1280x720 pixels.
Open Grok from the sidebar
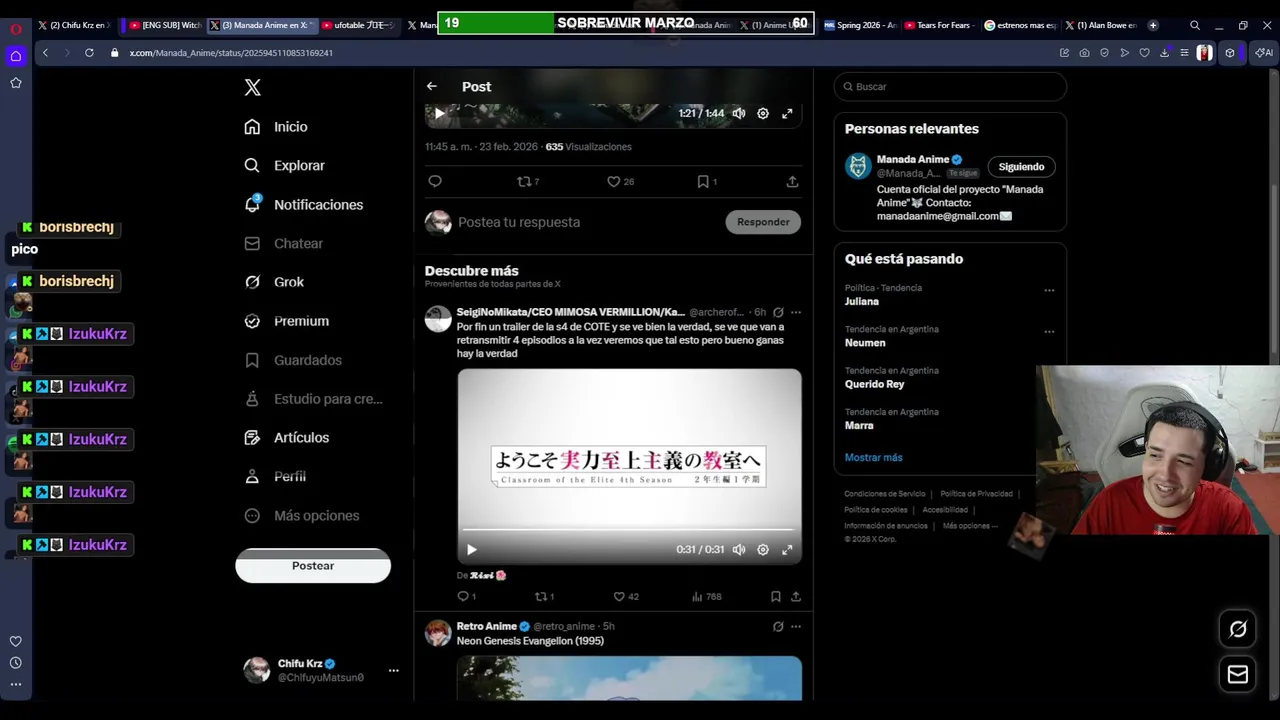pos(275,282)
